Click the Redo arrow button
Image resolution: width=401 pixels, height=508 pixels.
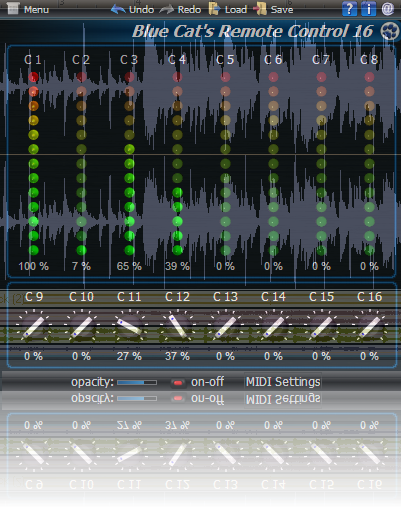tap(180, 9)
